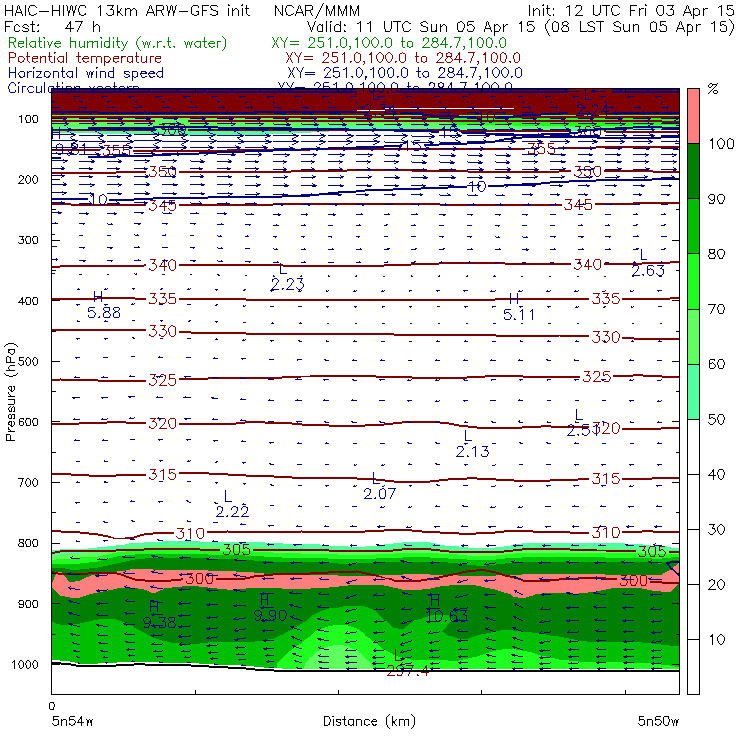Click the colorbar '50' tick label

[716, 420]
